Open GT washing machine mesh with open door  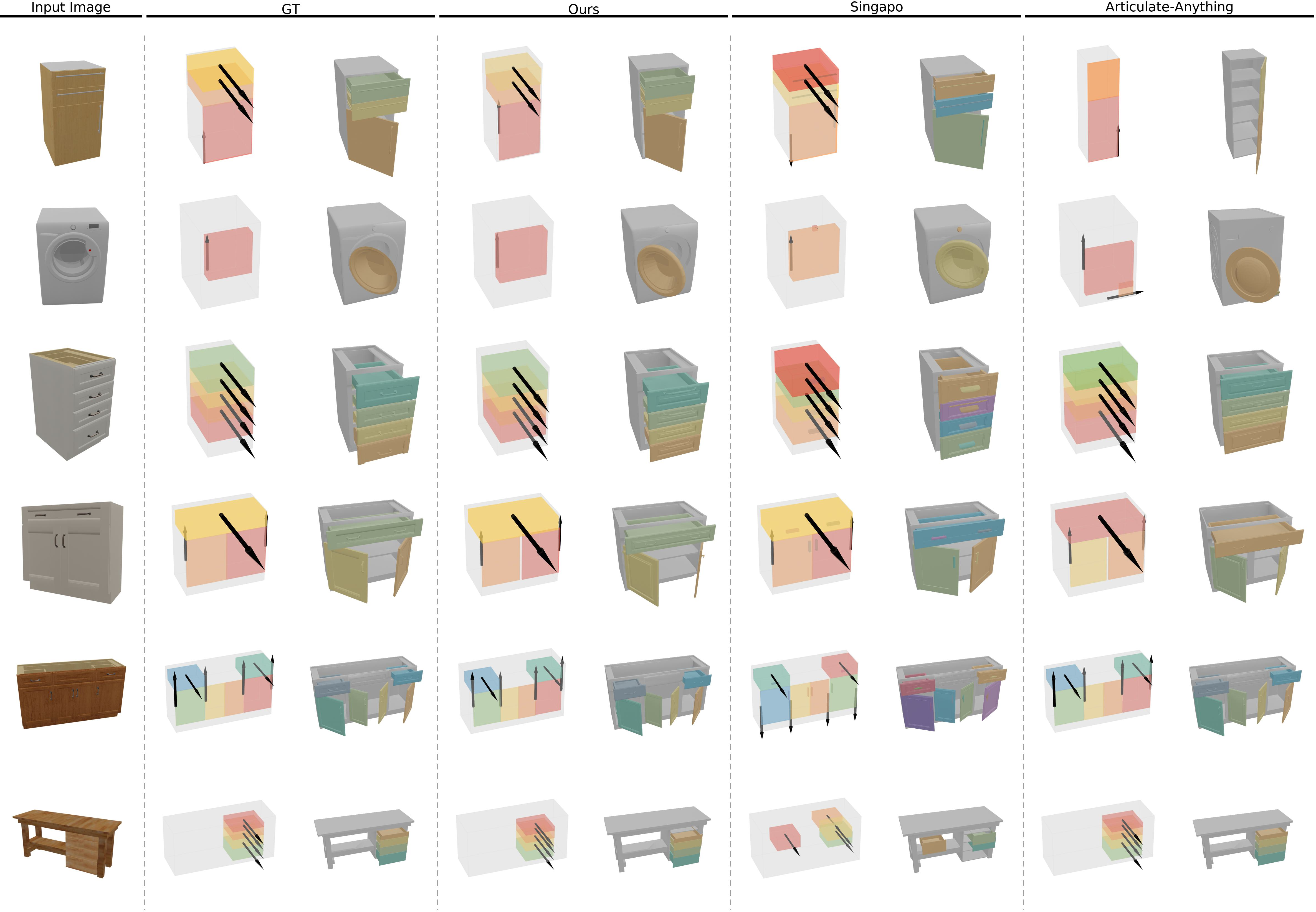pos(366,253)
